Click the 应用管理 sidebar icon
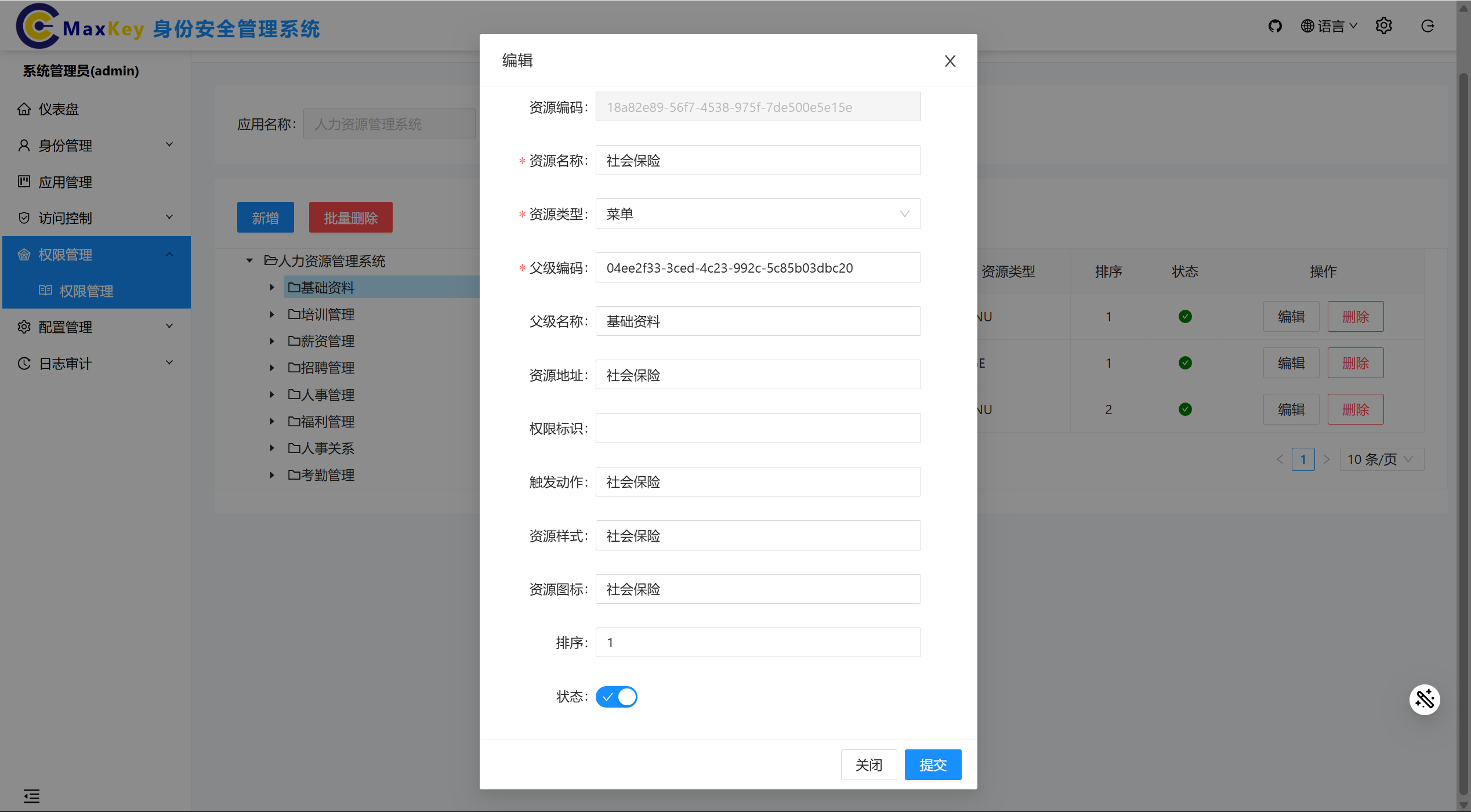The width and height of the screenshot is (1471, 812). [24, 182]
